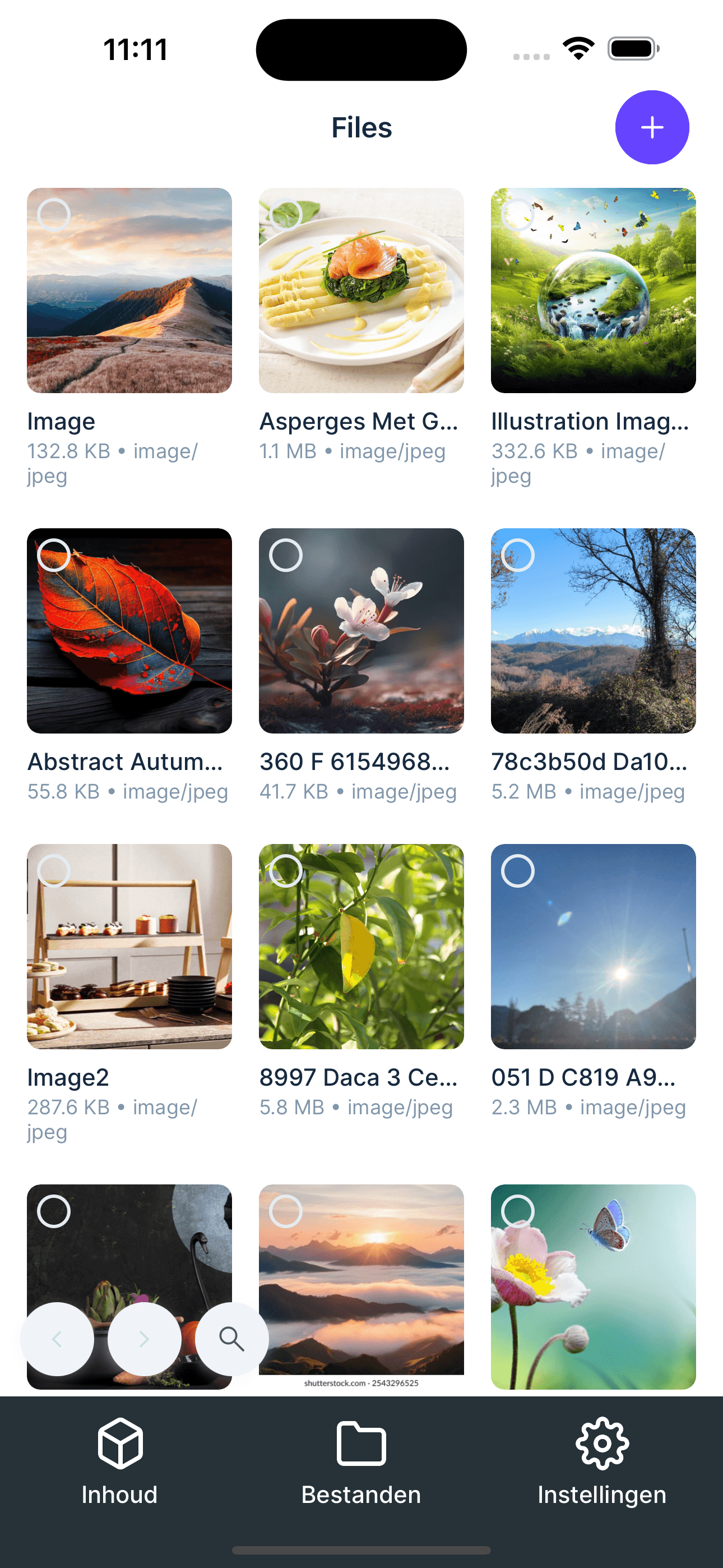723x1568 pixels.
Task: Toggle selection on 051 D C819 sun photo
Action: point(518,871)
